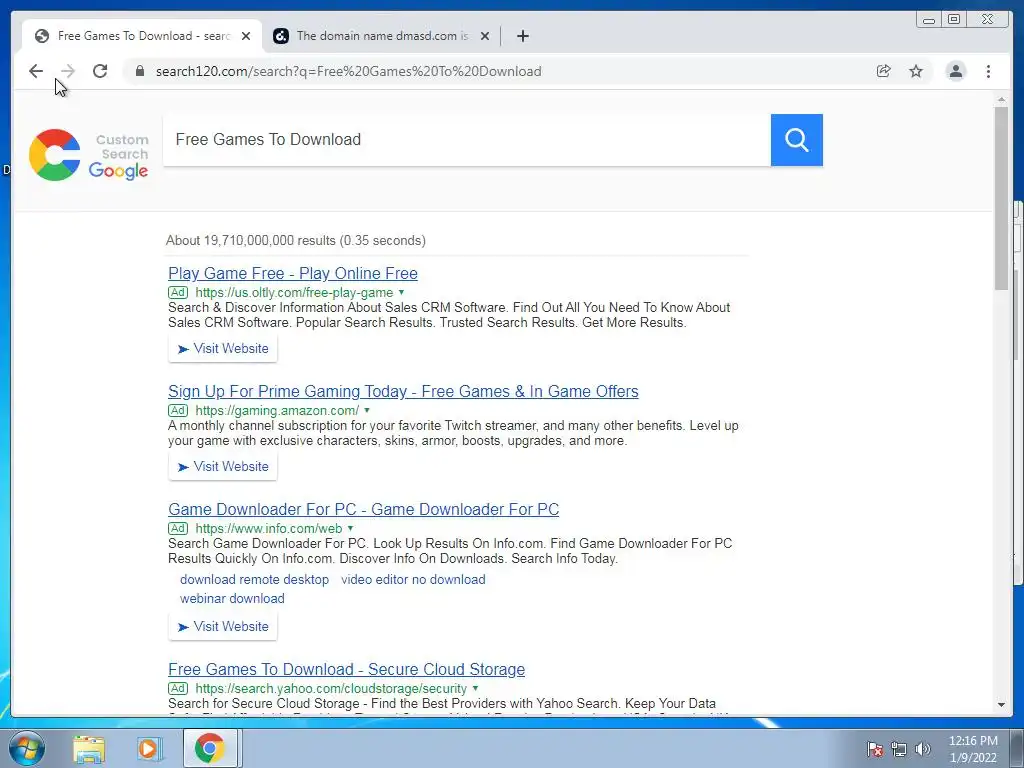
Task: Switch to the dmasd.com domain tab
Action: (x=381, y=36)
